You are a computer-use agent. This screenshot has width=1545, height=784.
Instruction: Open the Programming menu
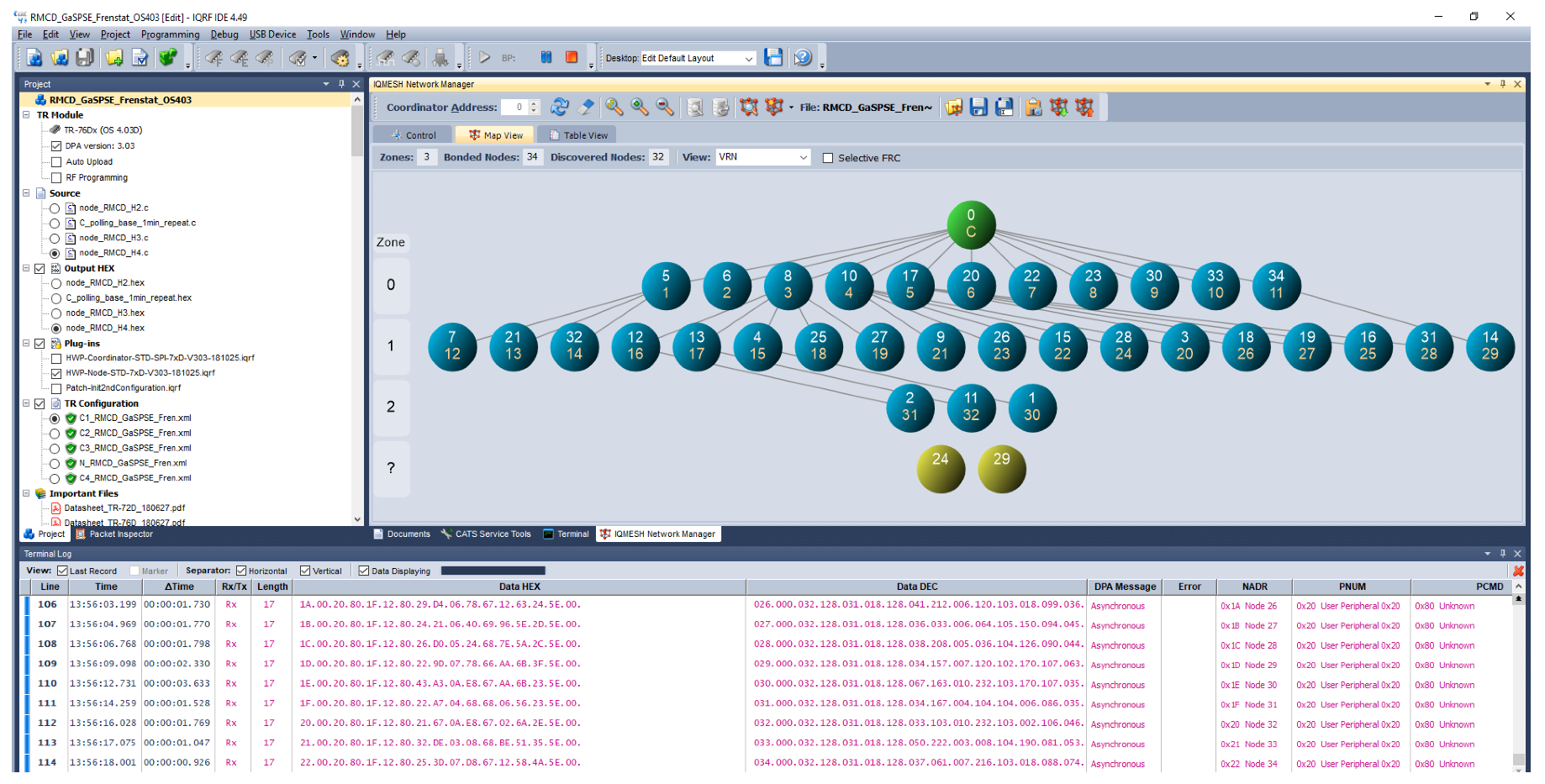click(170, 34)
